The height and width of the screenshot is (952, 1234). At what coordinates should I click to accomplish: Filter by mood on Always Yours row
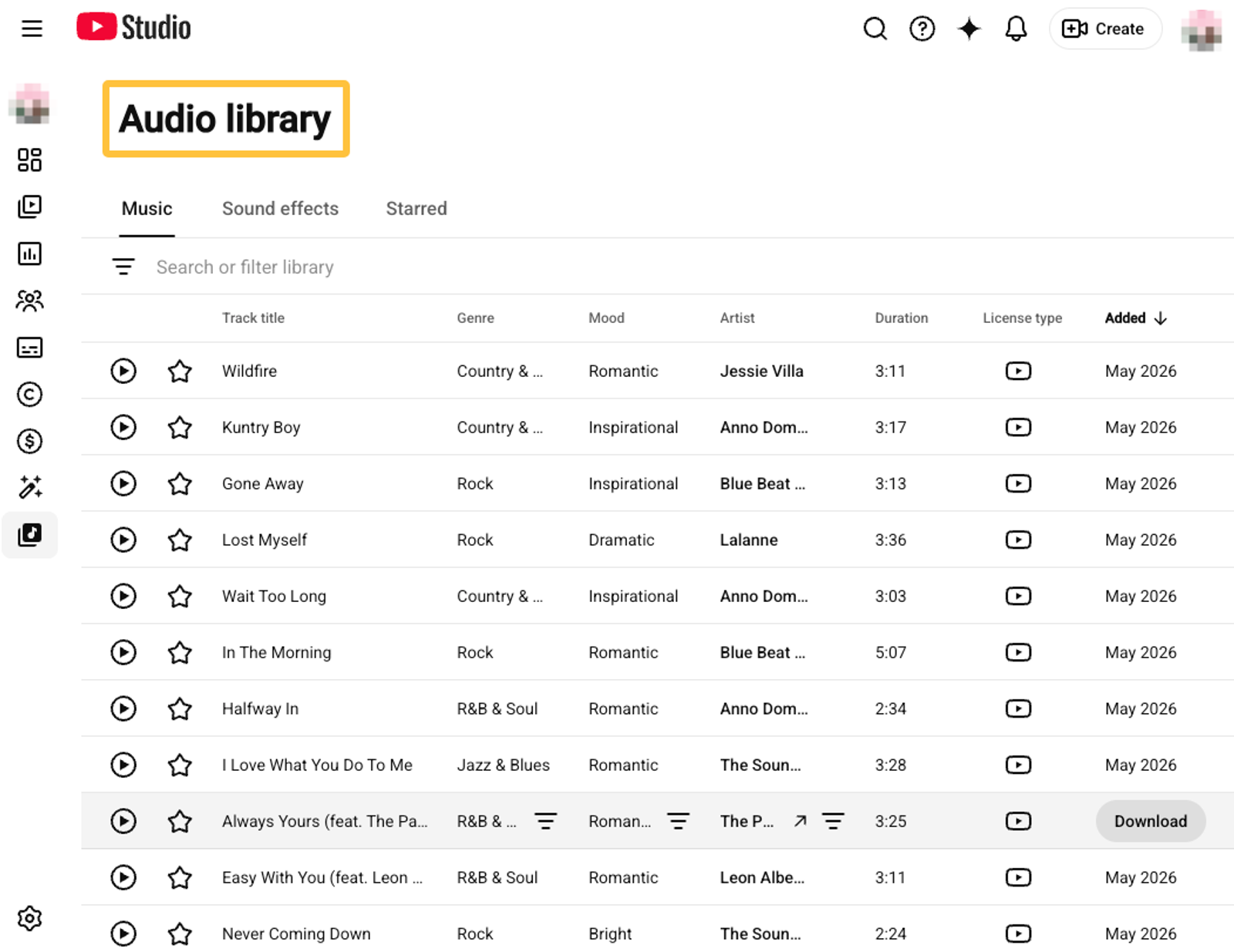click(x=678, y=821)
